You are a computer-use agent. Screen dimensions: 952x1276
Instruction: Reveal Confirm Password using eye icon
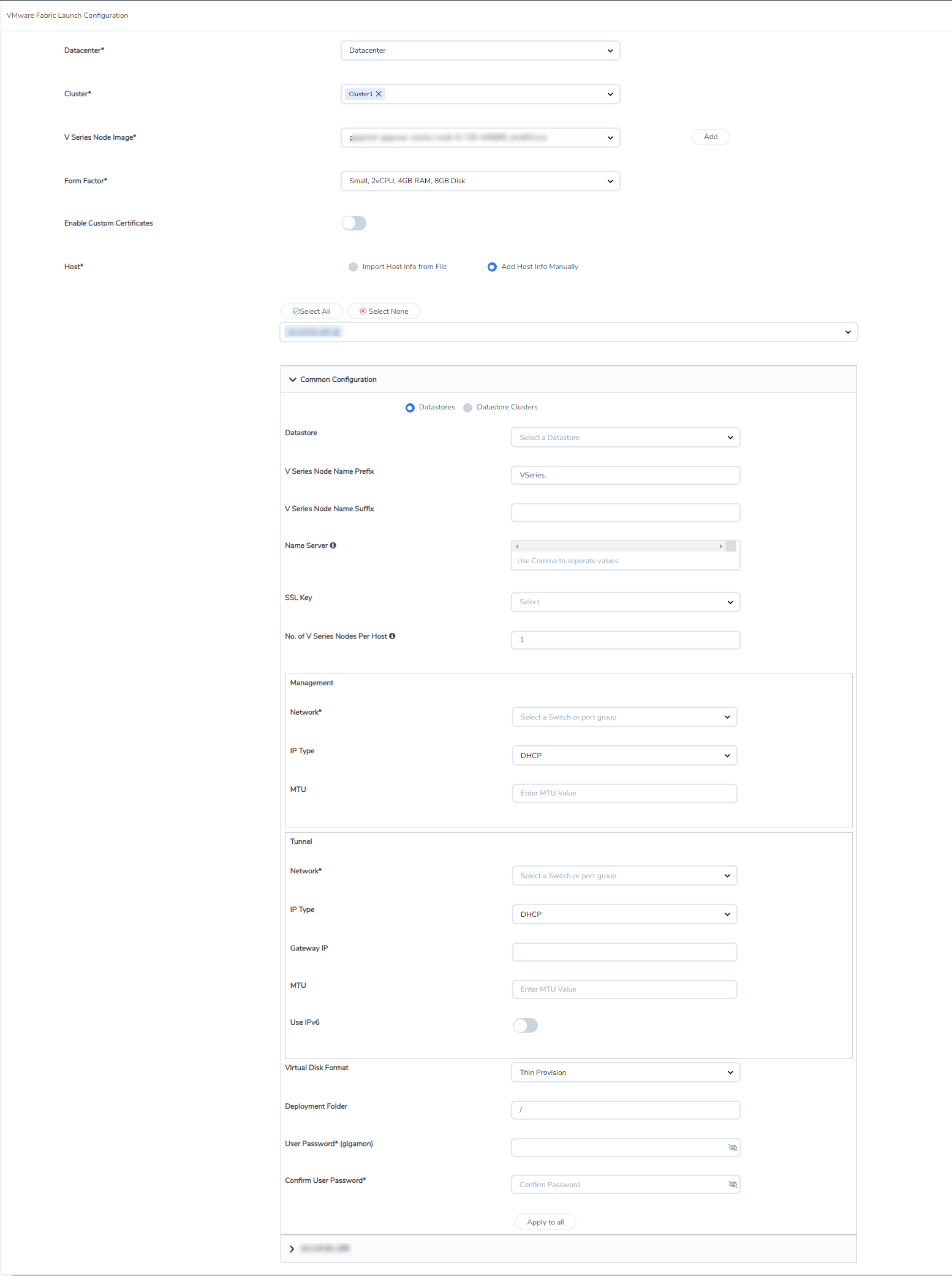pos(732,1185)
